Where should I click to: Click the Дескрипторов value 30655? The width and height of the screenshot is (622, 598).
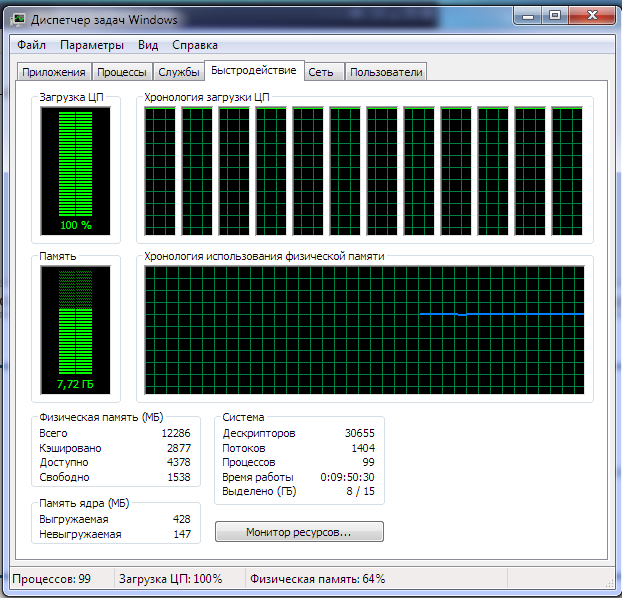point(359,433)
